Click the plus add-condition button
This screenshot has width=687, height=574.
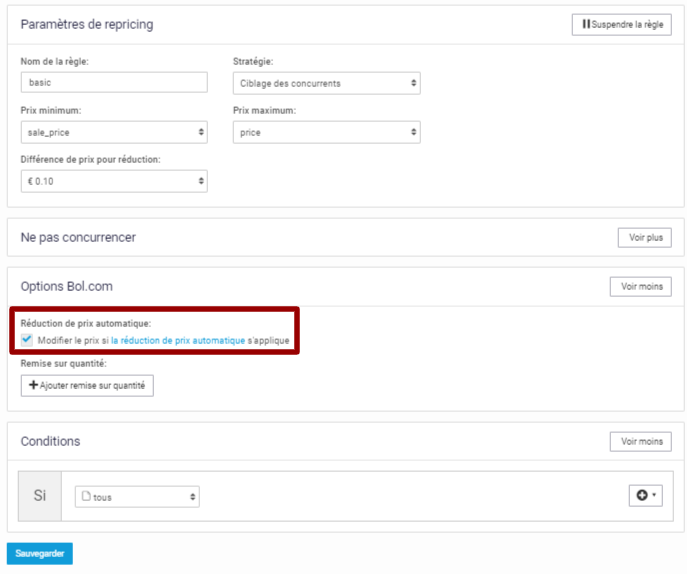pos(645,496)
